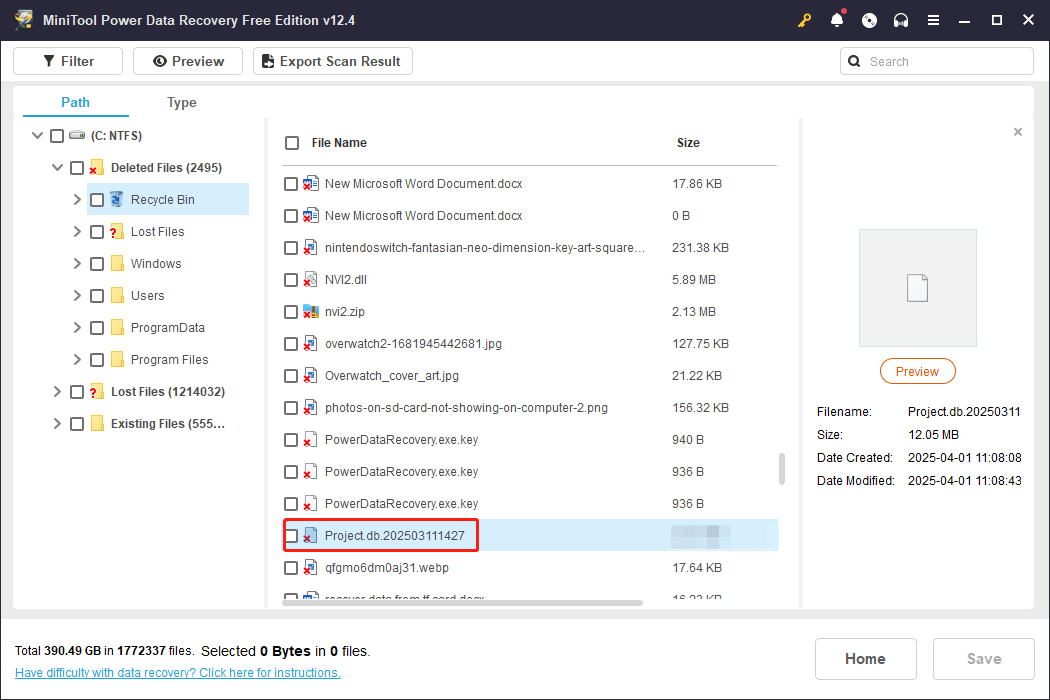Click the bootable disc icon
The image size is (1050, 700).
click(x=869, y=20)
